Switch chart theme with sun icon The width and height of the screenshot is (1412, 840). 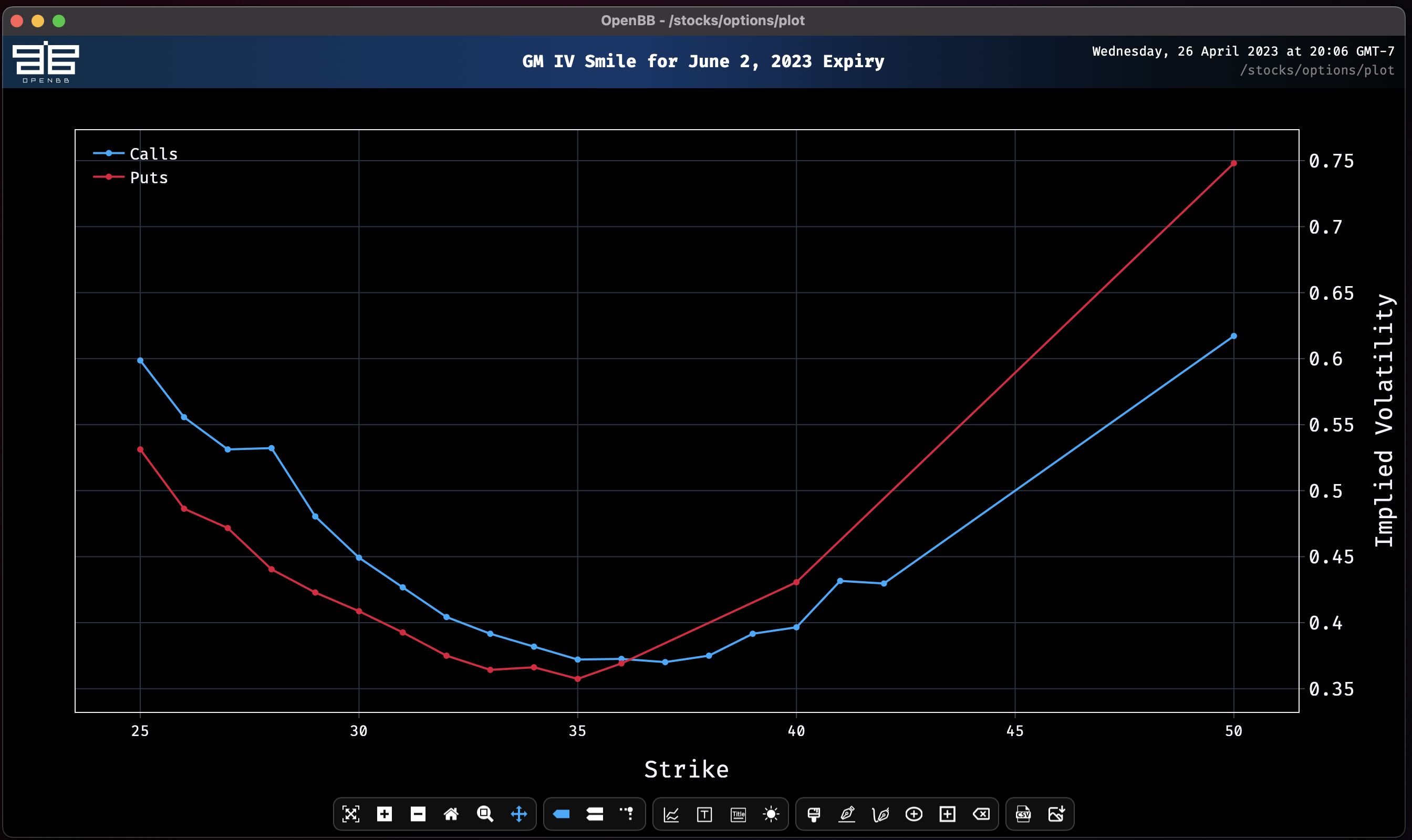[x=772, y=814]
